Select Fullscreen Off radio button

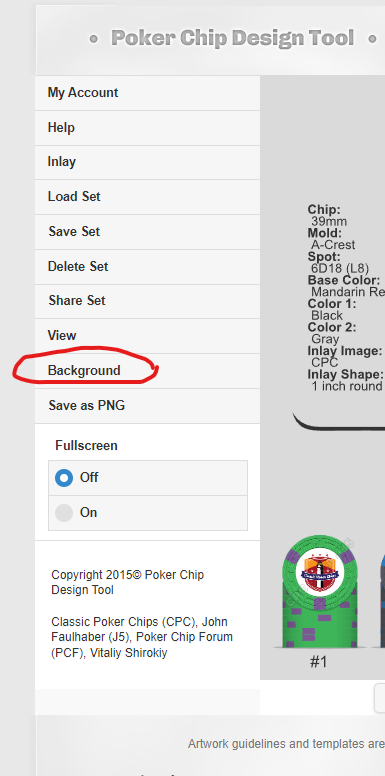tap(64, 478)
